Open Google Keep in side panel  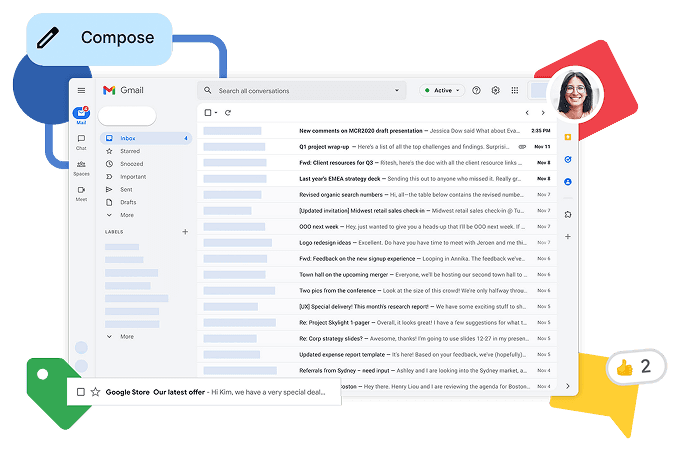[x=568, y=137]
